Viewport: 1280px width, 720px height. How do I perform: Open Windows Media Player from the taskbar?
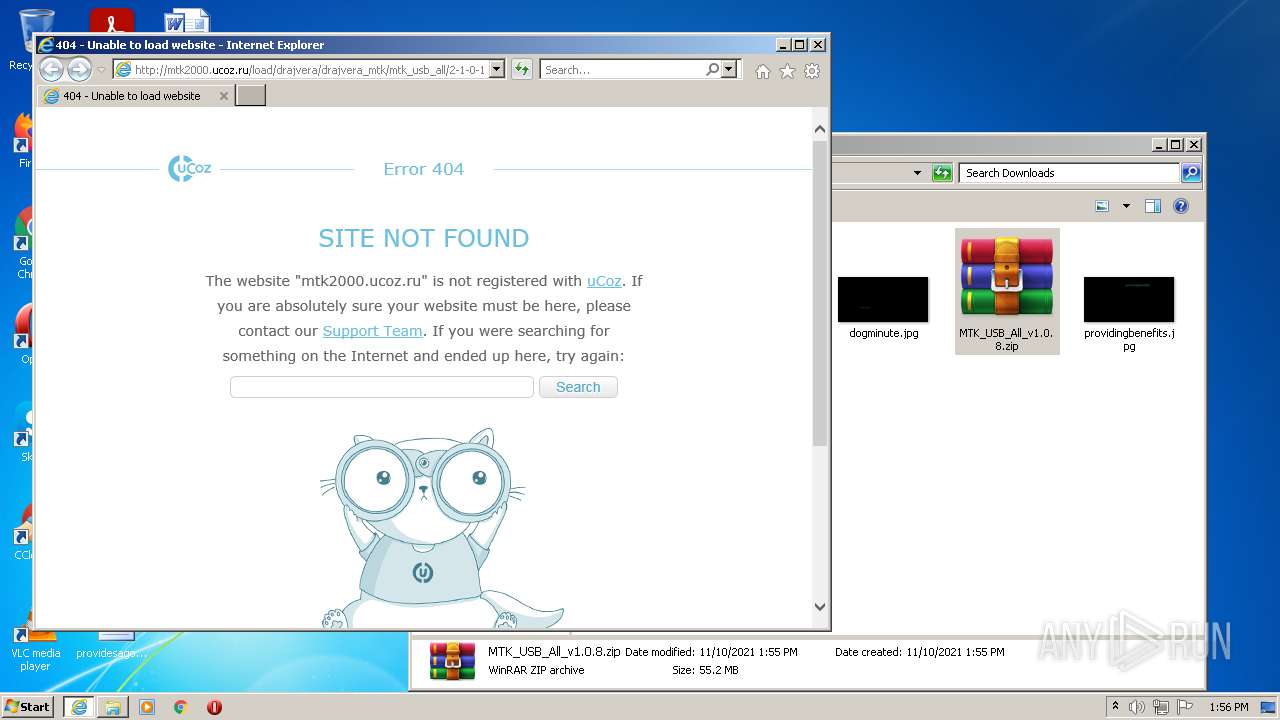[147, 707]
